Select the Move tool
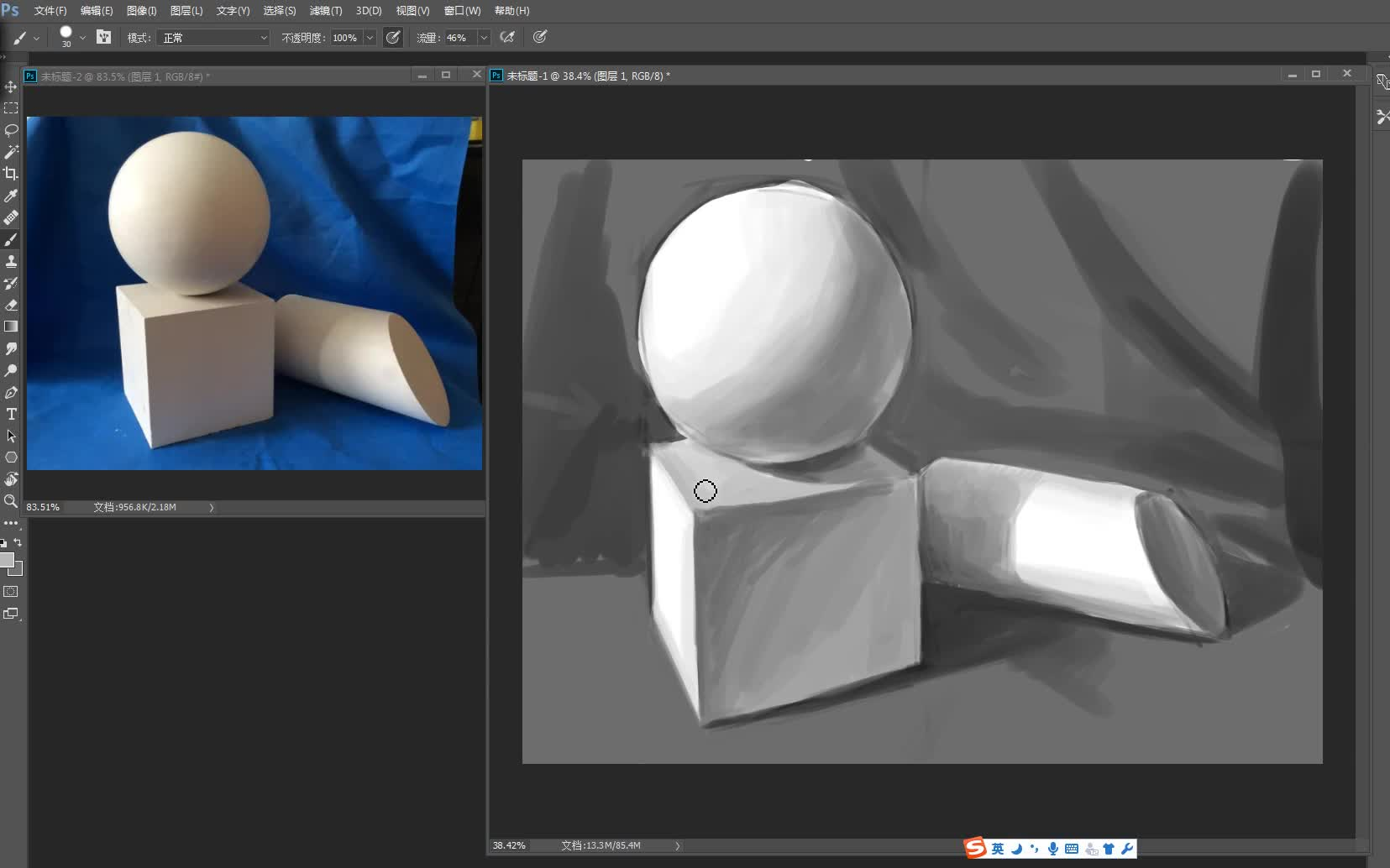This screenshot has width=1390, height=868. point(11,86)
